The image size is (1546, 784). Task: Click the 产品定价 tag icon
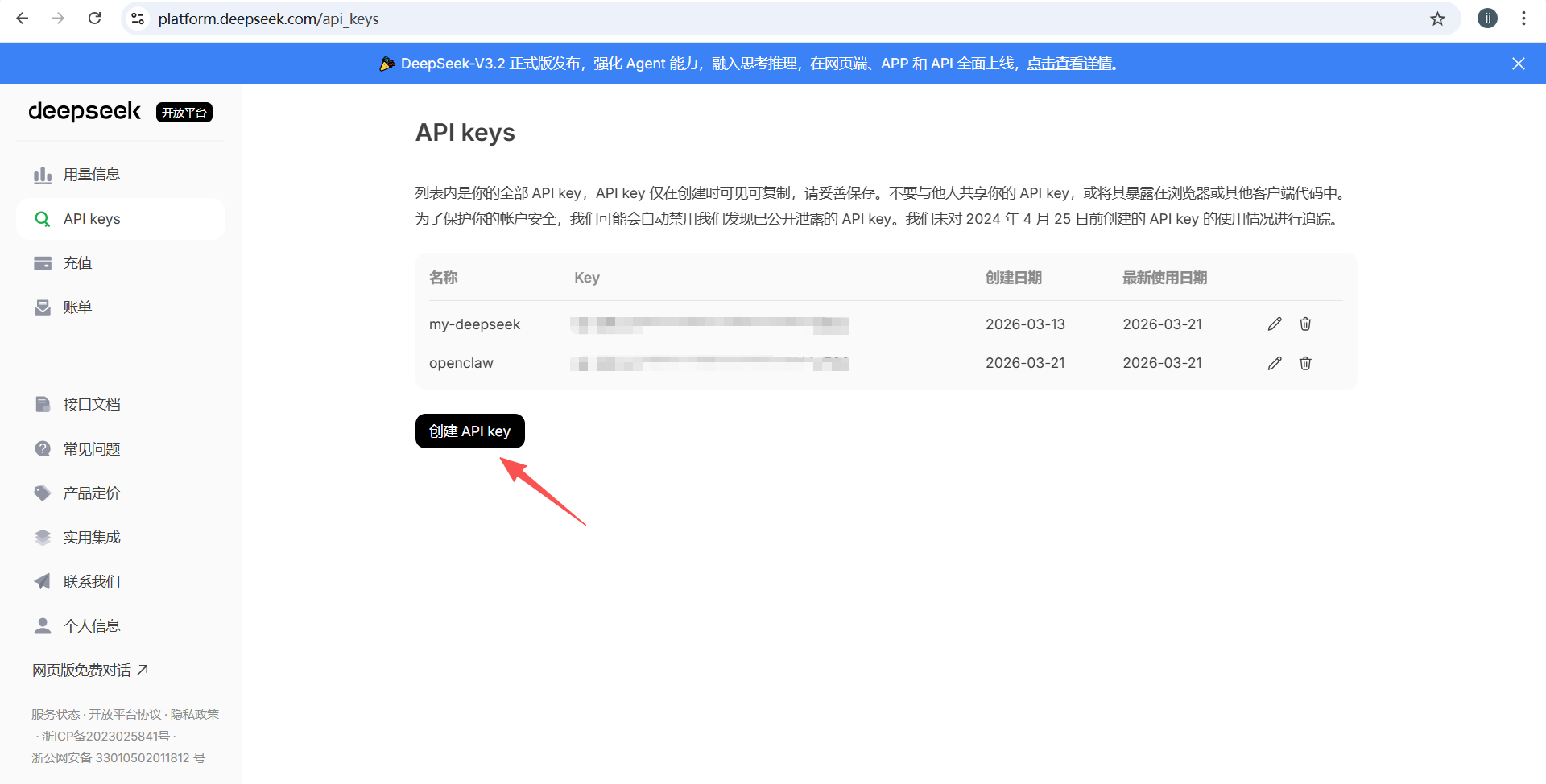point(43,493)
